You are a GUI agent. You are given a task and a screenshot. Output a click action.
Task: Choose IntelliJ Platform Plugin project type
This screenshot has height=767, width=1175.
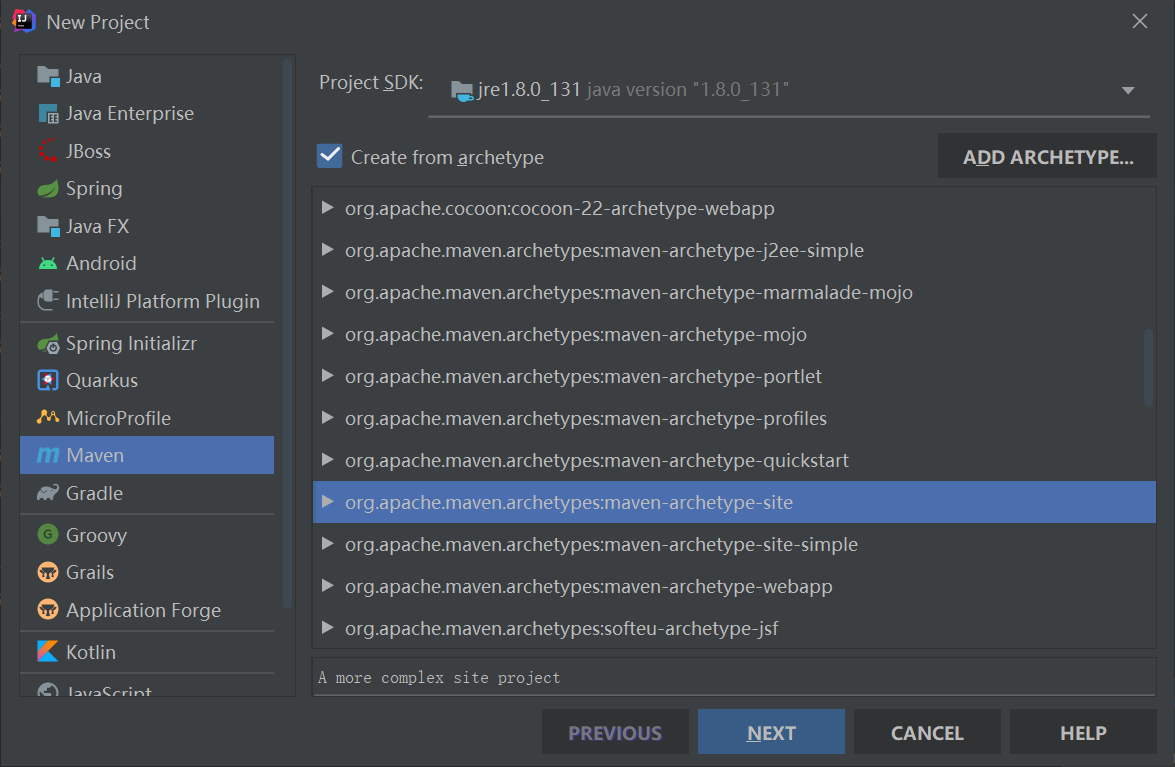148,301
